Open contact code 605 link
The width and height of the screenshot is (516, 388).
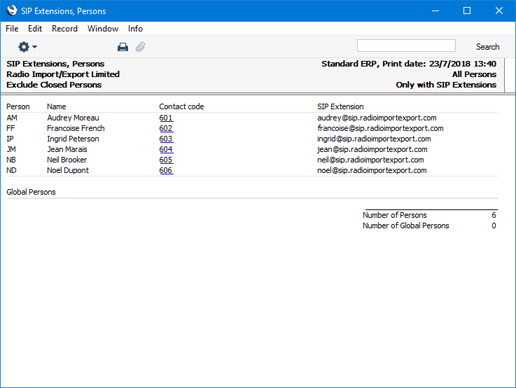pyautogui.click(x=166, y=160)
